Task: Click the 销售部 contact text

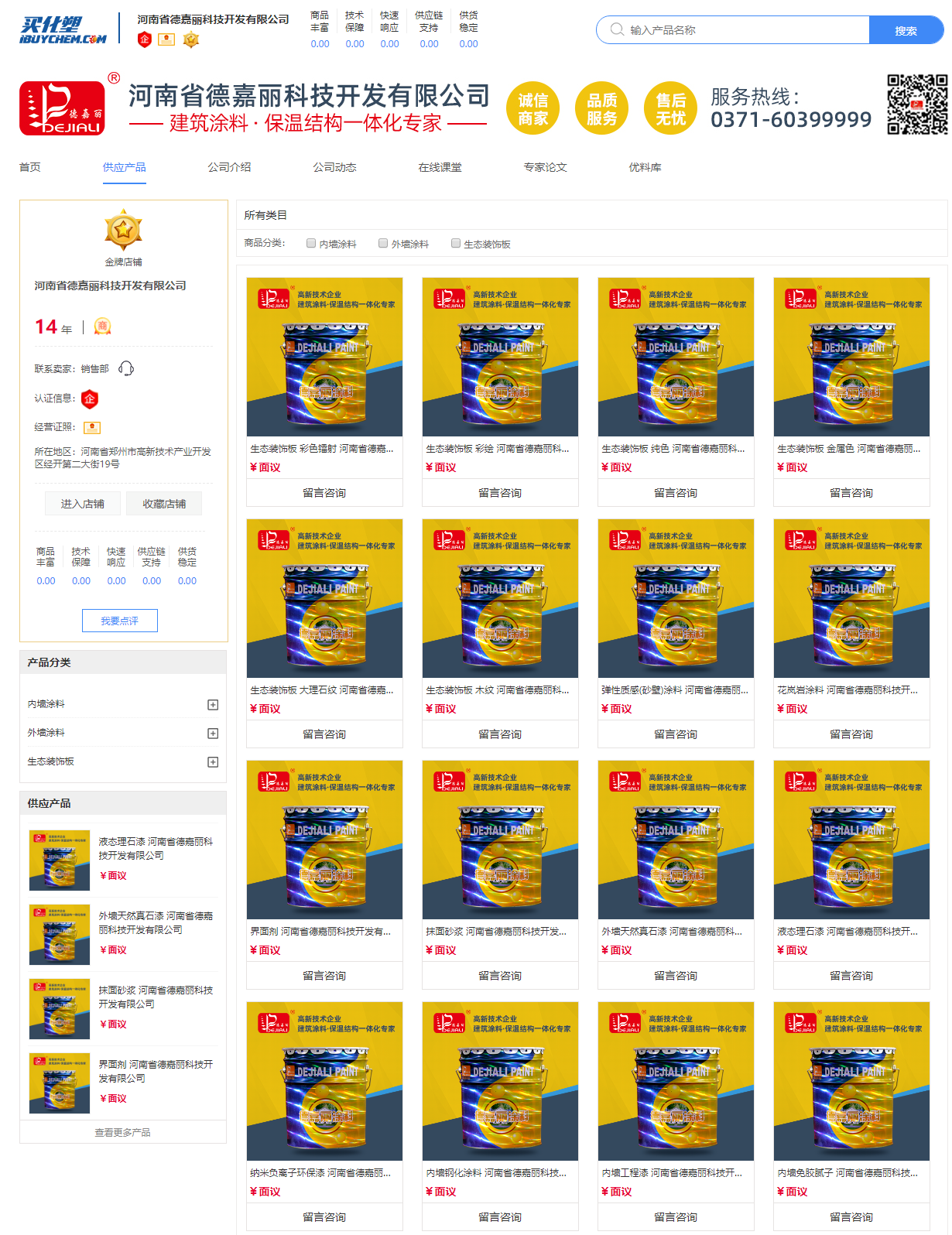Action: 95,369
